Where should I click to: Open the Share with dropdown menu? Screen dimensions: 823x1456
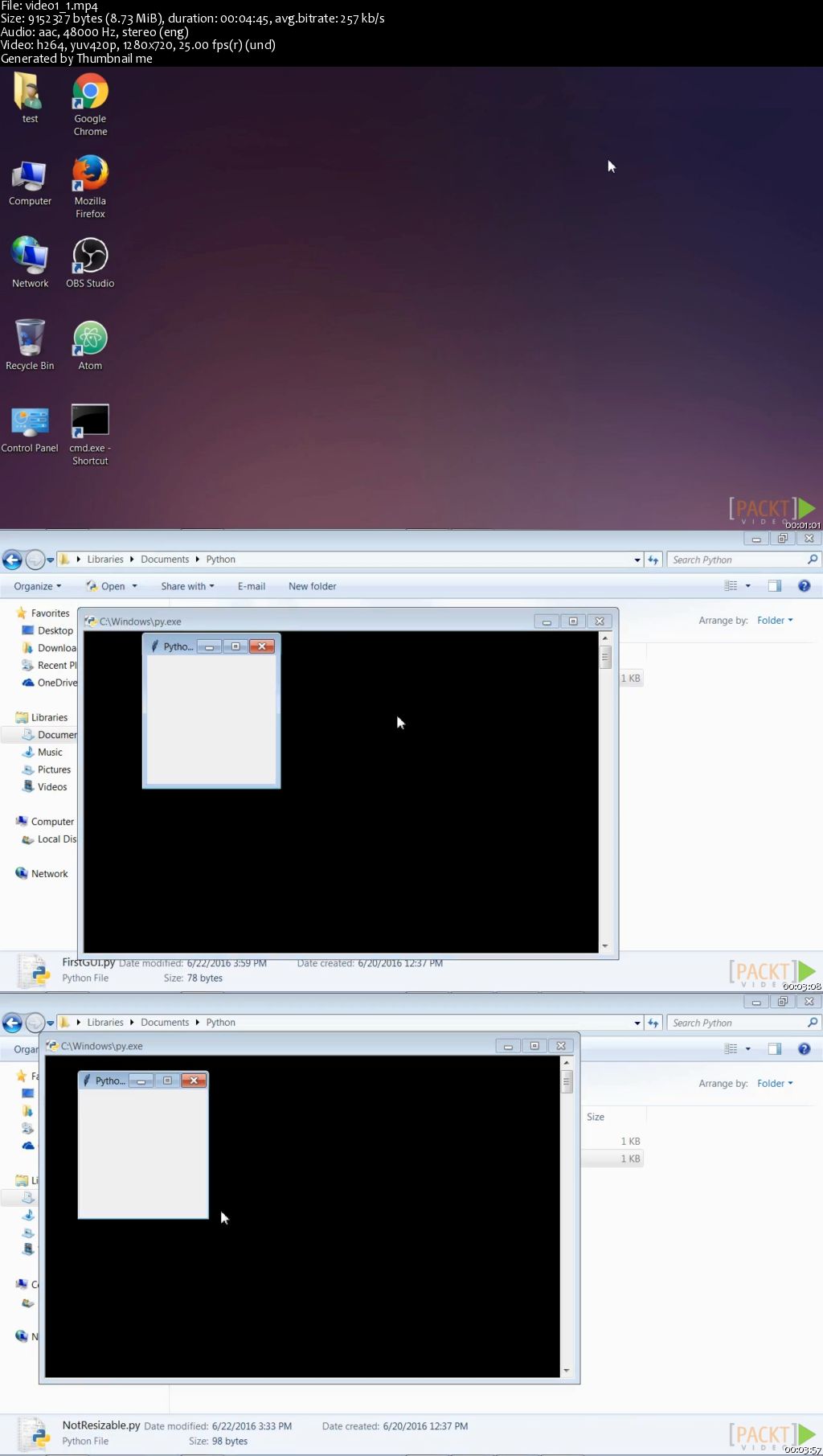click(x=187, y=586)
